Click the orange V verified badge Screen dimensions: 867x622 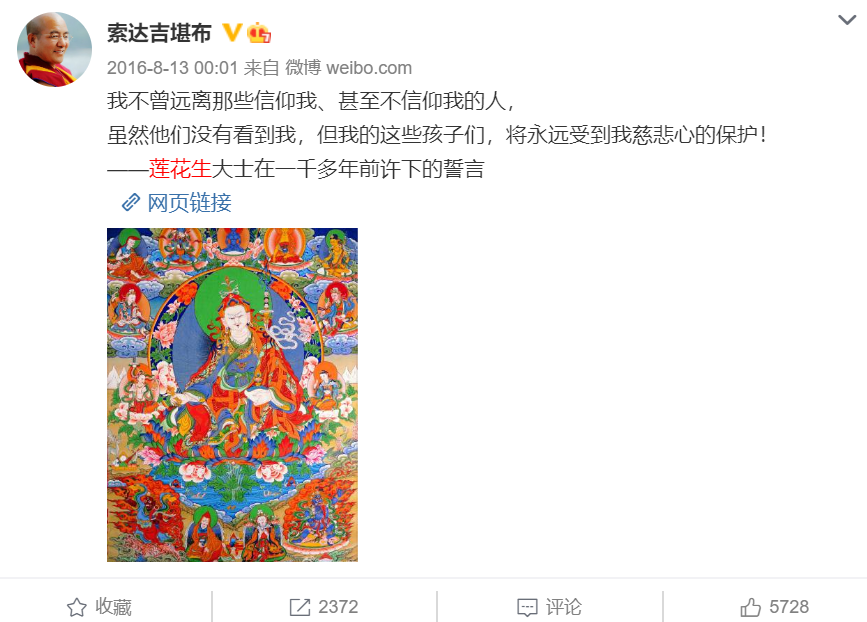pos(232,33)
